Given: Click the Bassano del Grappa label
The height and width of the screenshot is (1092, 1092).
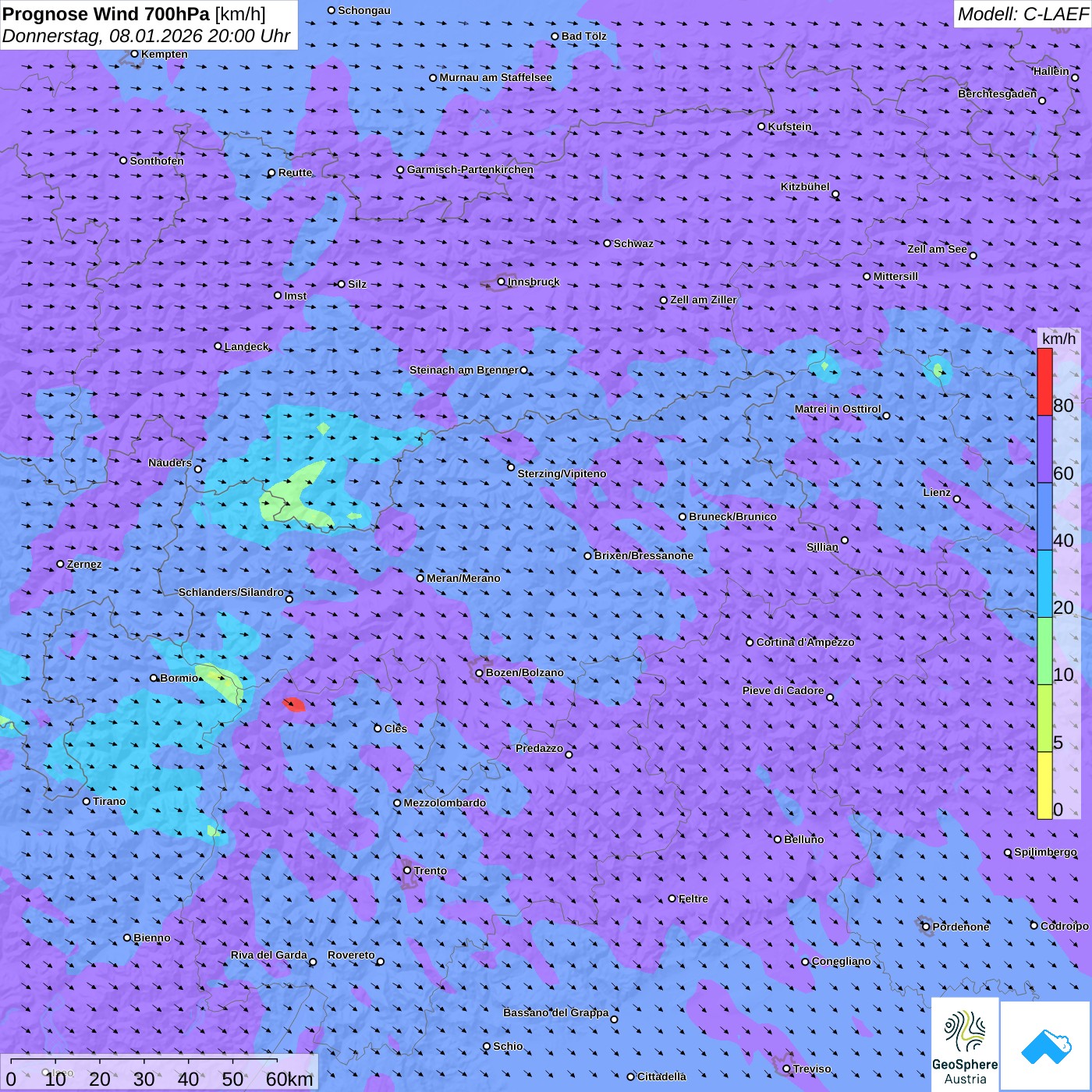Looking at the screenshot, I should point(555,1012).
